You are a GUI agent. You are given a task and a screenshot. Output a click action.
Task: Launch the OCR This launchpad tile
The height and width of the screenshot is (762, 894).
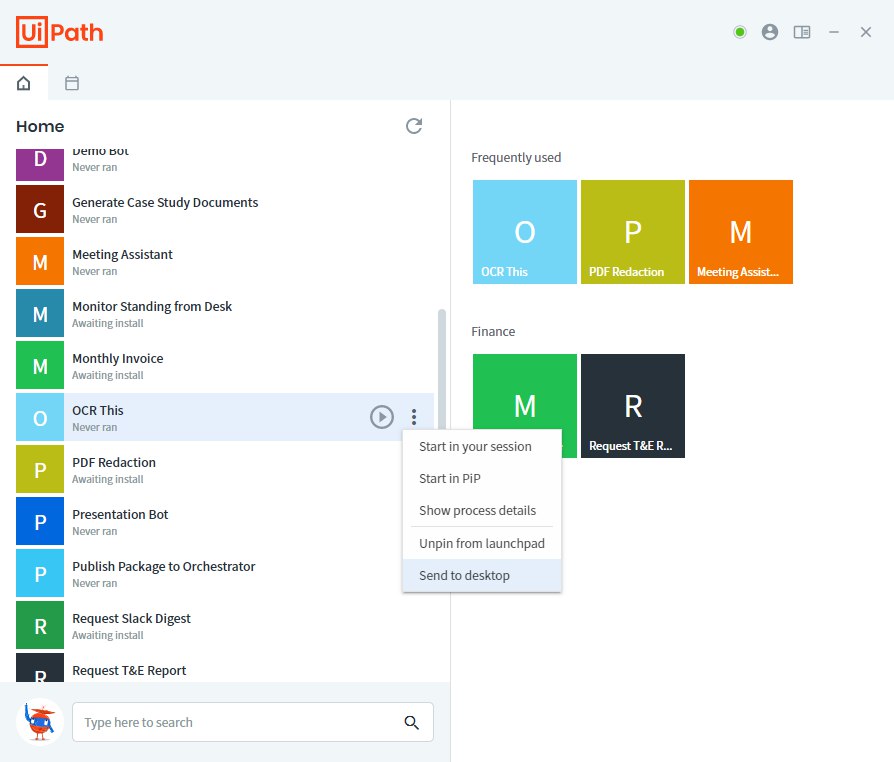point(525,232)
